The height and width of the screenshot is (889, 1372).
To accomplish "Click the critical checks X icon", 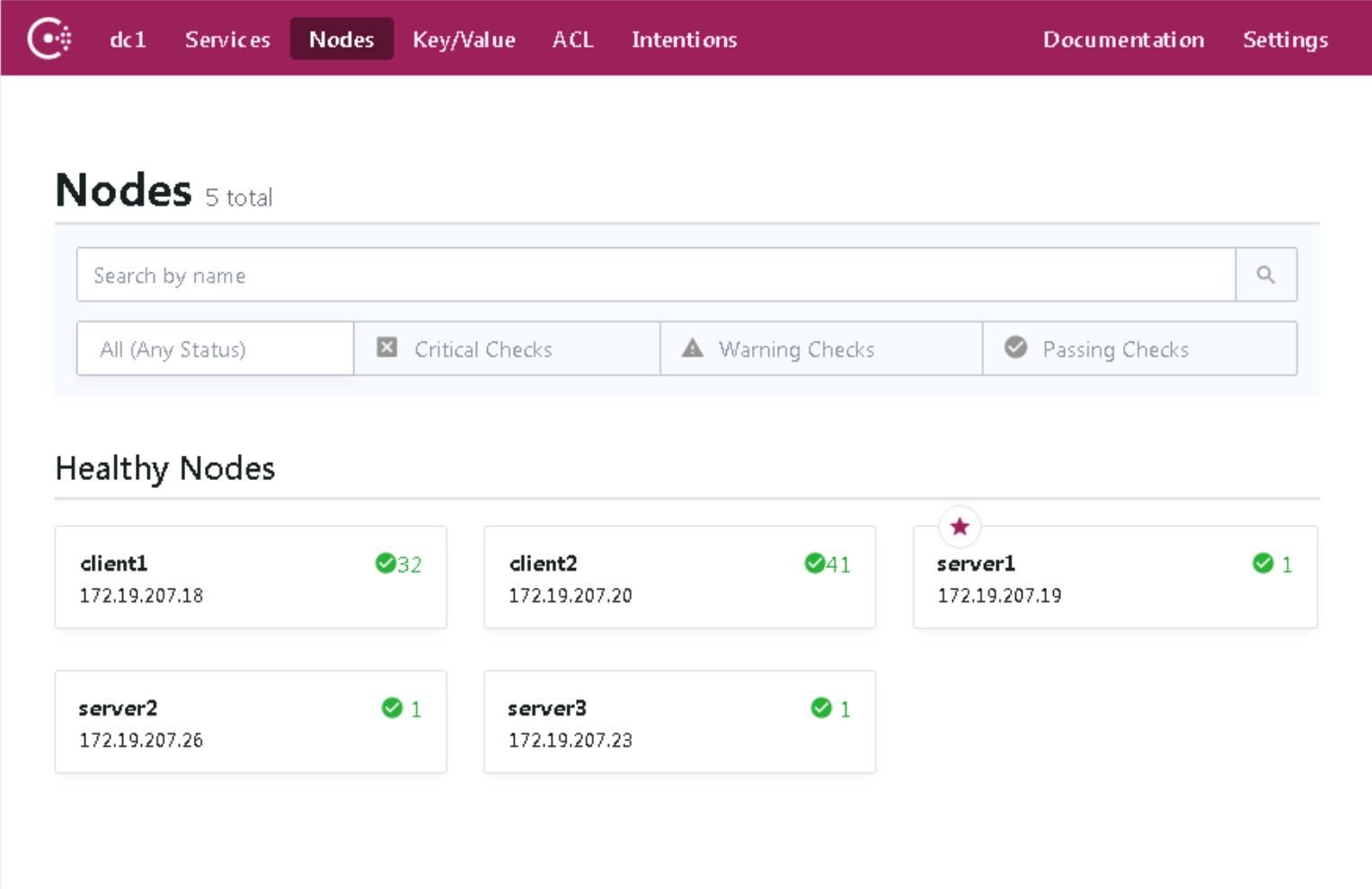I will point(386,348).
